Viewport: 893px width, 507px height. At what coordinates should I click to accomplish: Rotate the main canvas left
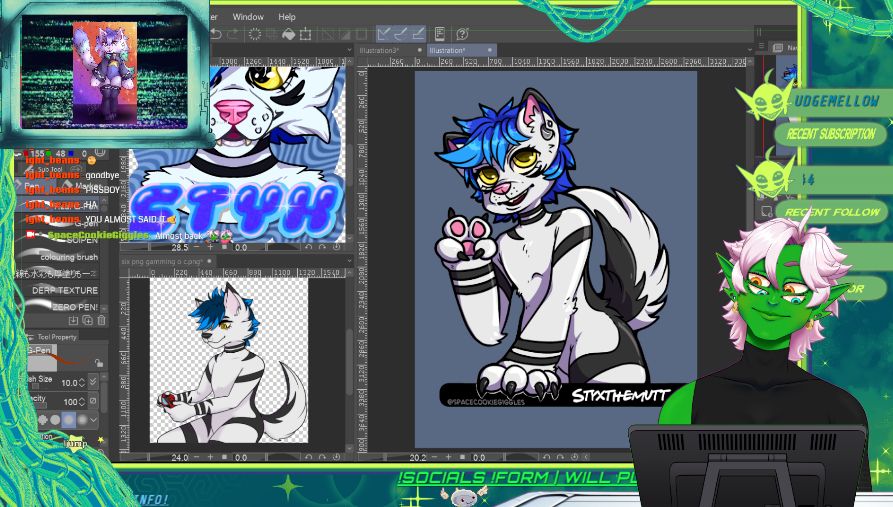[x=547, y=457]
